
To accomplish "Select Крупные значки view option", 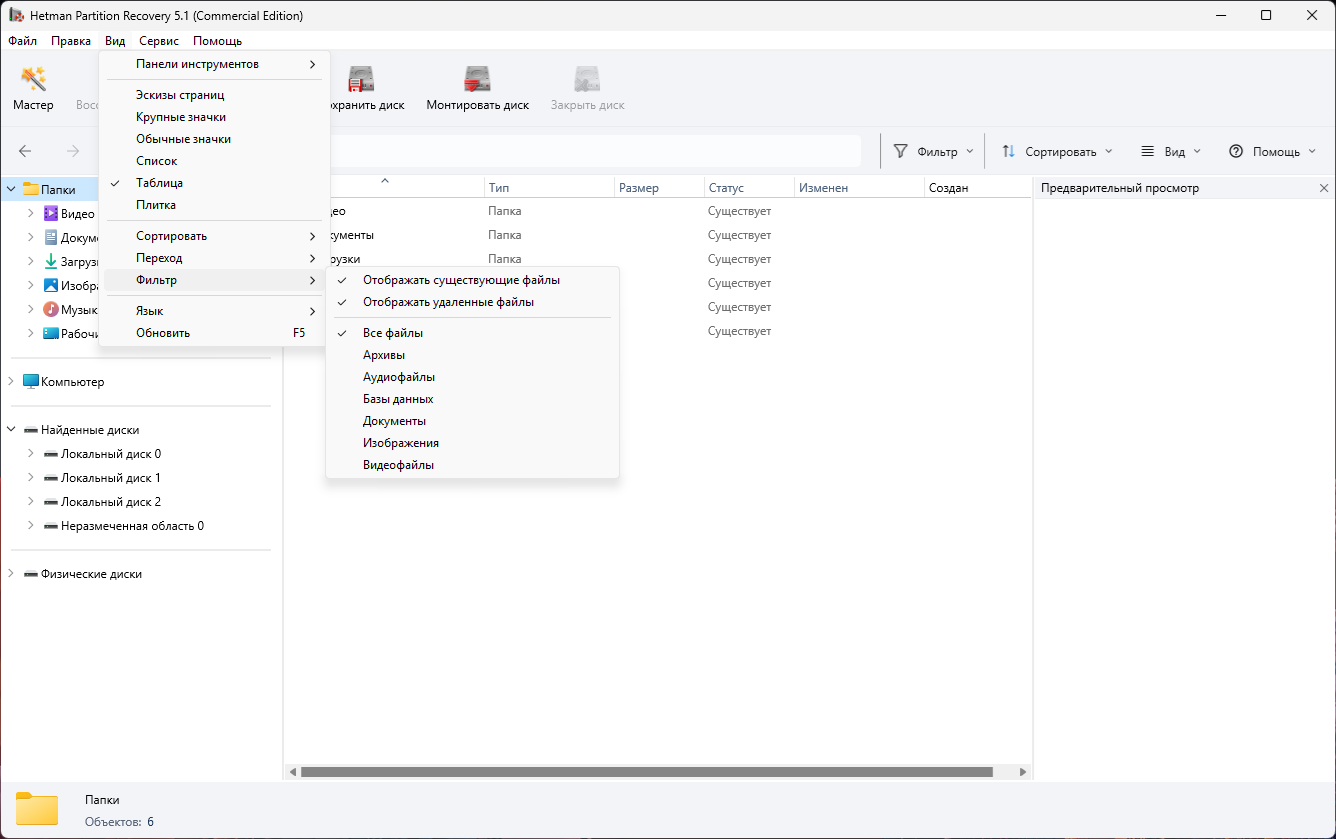I will (214, 117).
